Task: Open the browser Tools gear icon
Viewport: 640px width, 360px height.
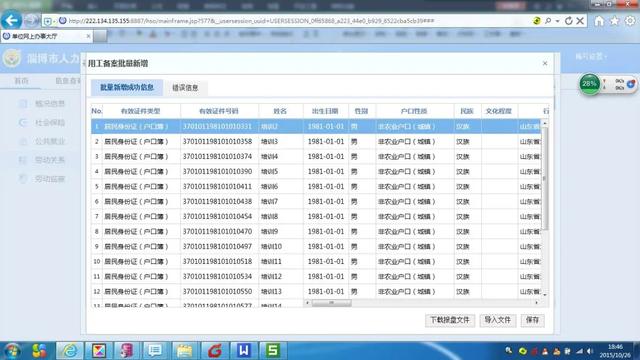Action: coord(630,21)
